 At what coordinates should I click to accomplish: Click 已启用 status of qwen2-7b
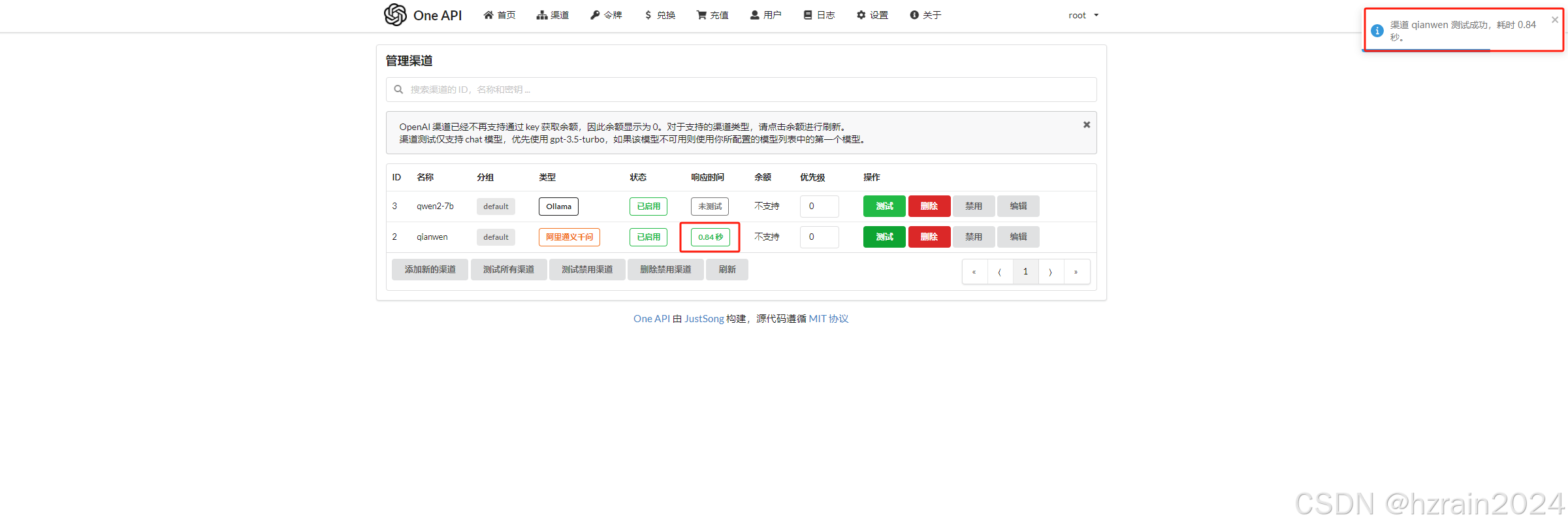click(x=648, y=207)
